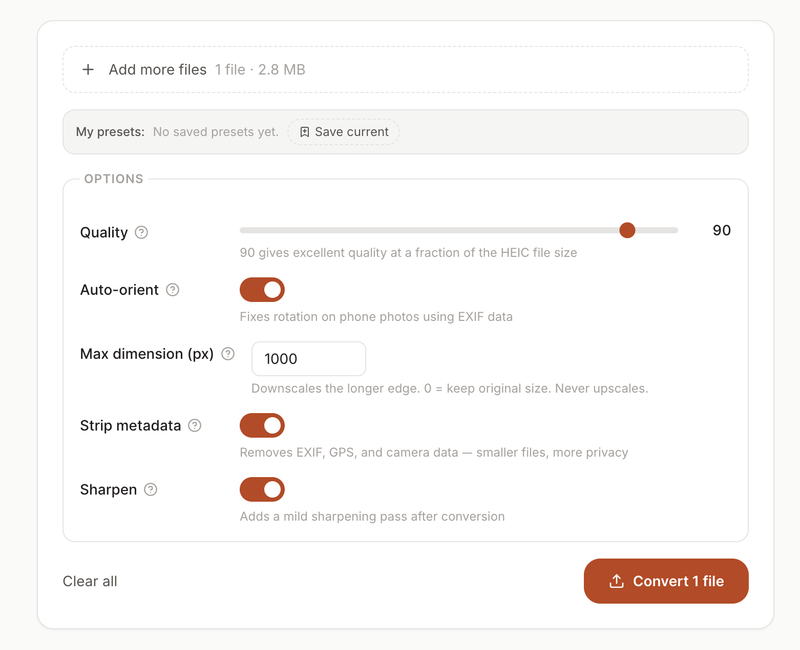Screen dimensions: 800x650
Task: Click the '90 gives excellent quality' hint
Action: tap(408, 253)
